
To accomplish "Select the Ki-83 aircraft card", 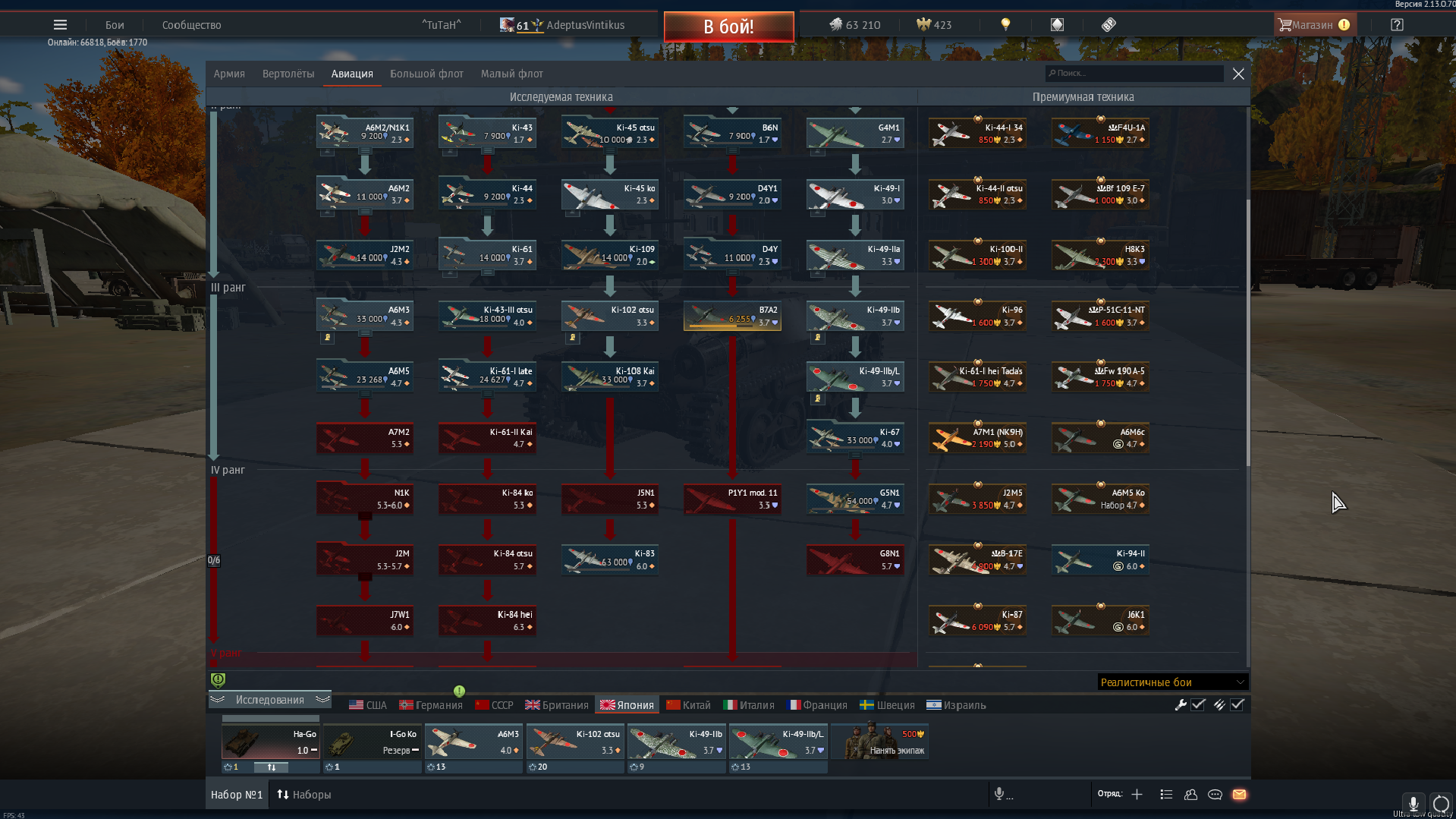I will point(610,560).
